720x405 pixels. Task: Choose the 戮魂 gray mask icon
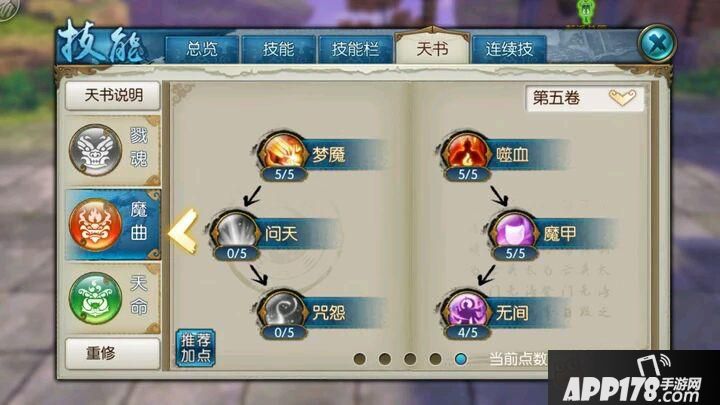96,150
